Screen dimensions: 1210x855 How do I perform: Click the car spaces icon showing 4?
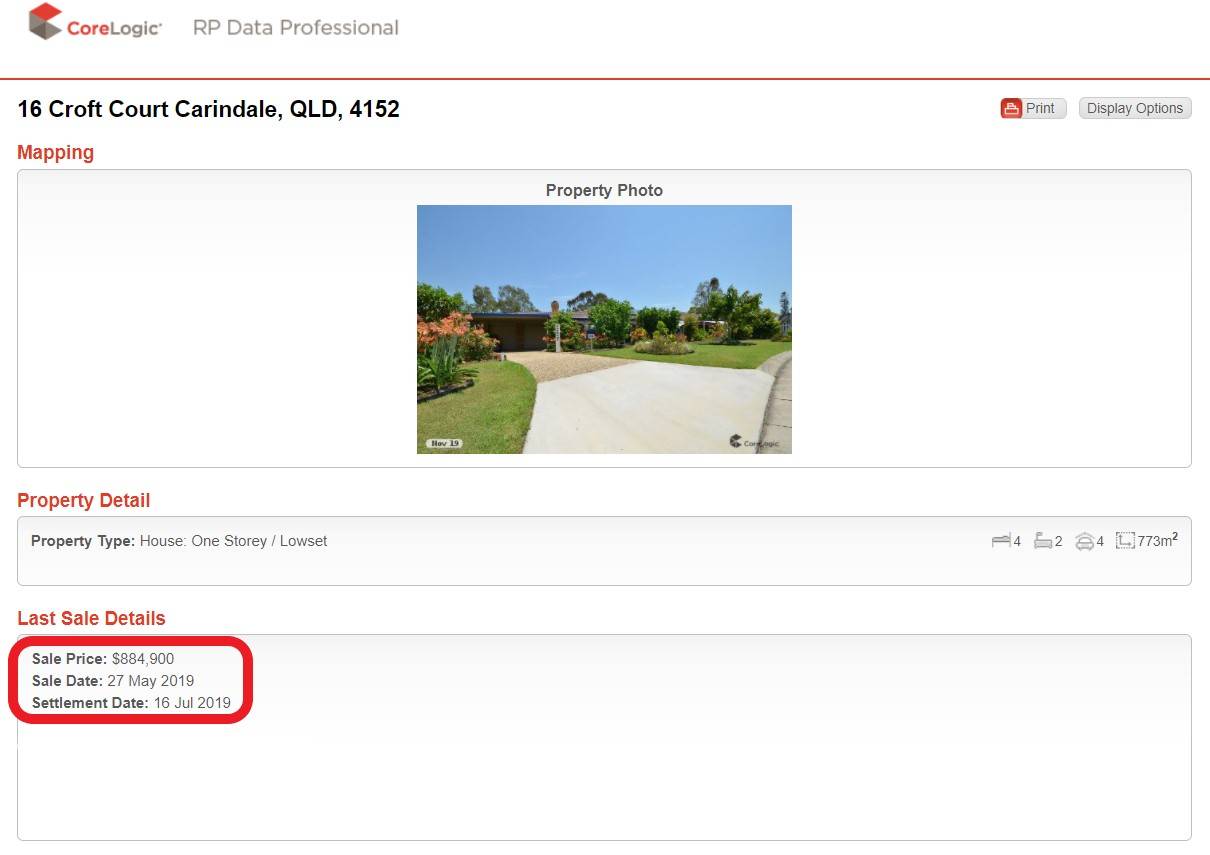1084,541
